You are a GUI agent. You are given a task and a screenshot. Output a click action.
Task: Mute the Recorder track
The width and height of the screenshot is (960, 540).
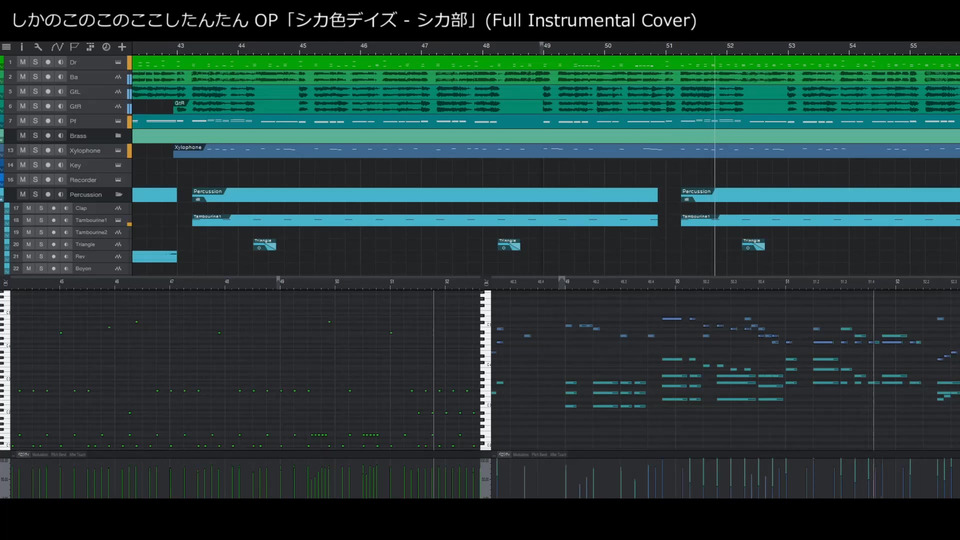(23, 179)
